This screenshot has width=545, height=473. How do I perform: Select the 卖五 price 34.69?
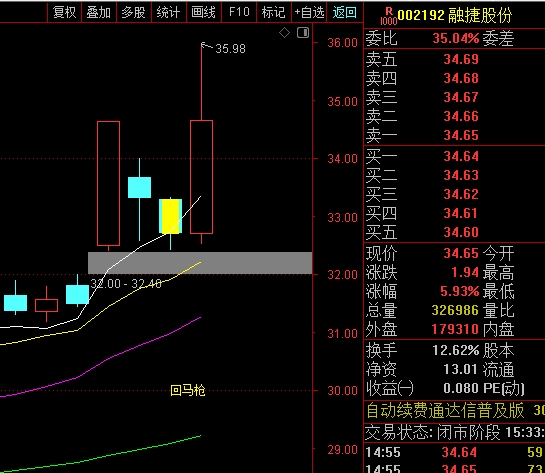click(461, 59)
